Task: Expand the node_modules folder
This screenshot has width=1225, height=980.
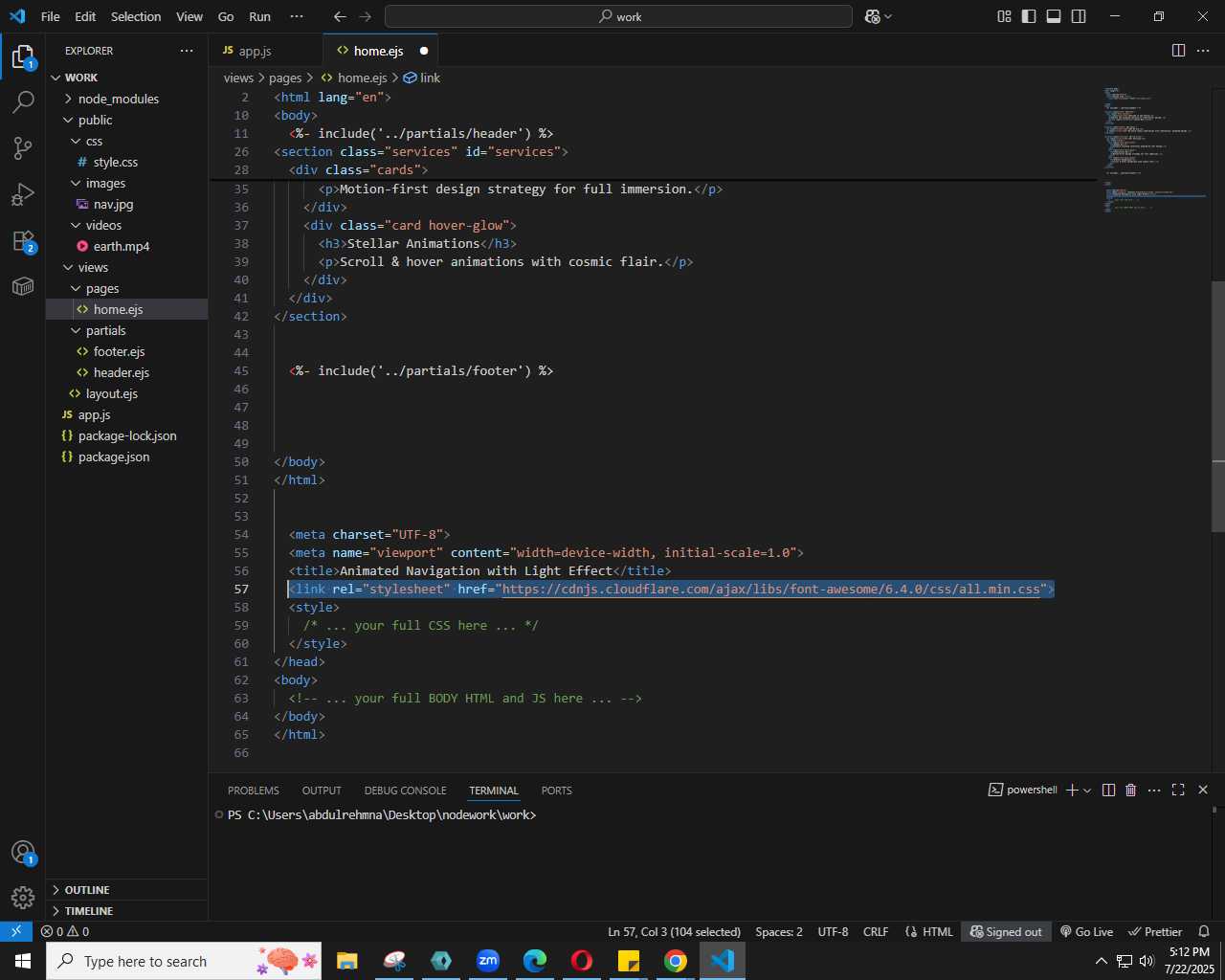Action: coord(126,99)
